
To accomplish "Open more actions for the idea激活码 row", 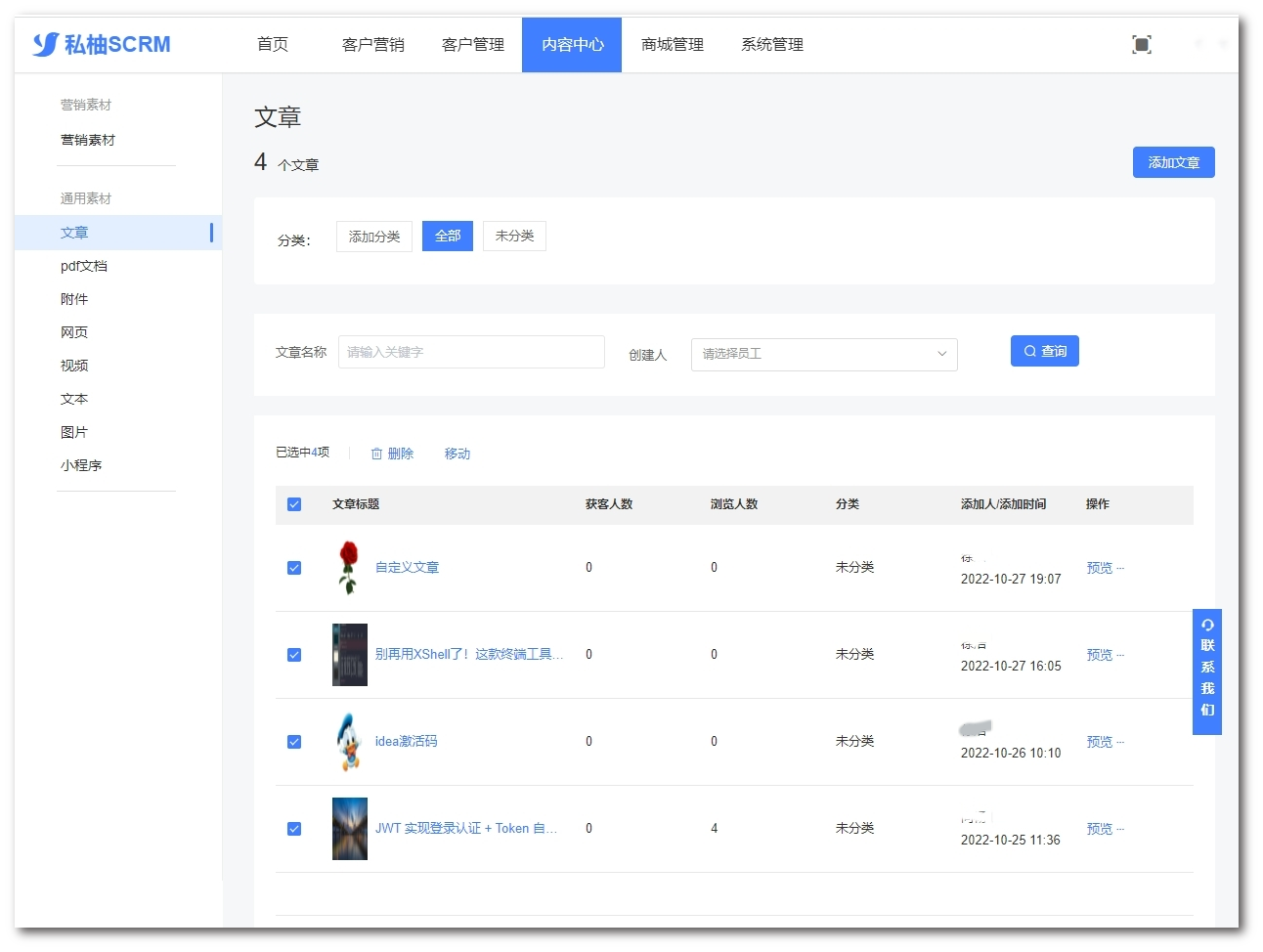I will [x=1120, y=742].
